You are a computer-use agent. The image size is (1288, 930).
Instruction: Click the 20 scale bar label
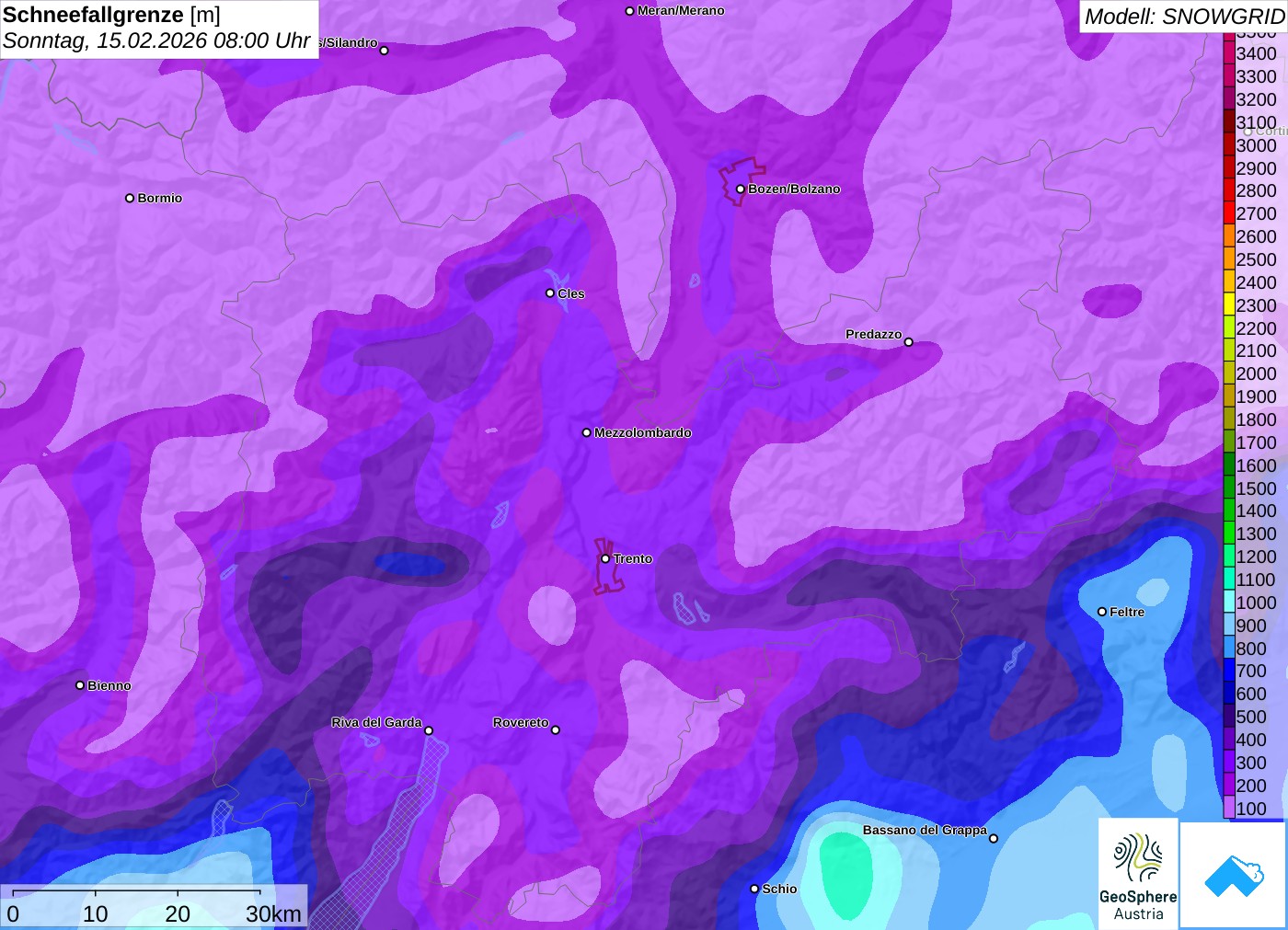click(x=178, y=913)
